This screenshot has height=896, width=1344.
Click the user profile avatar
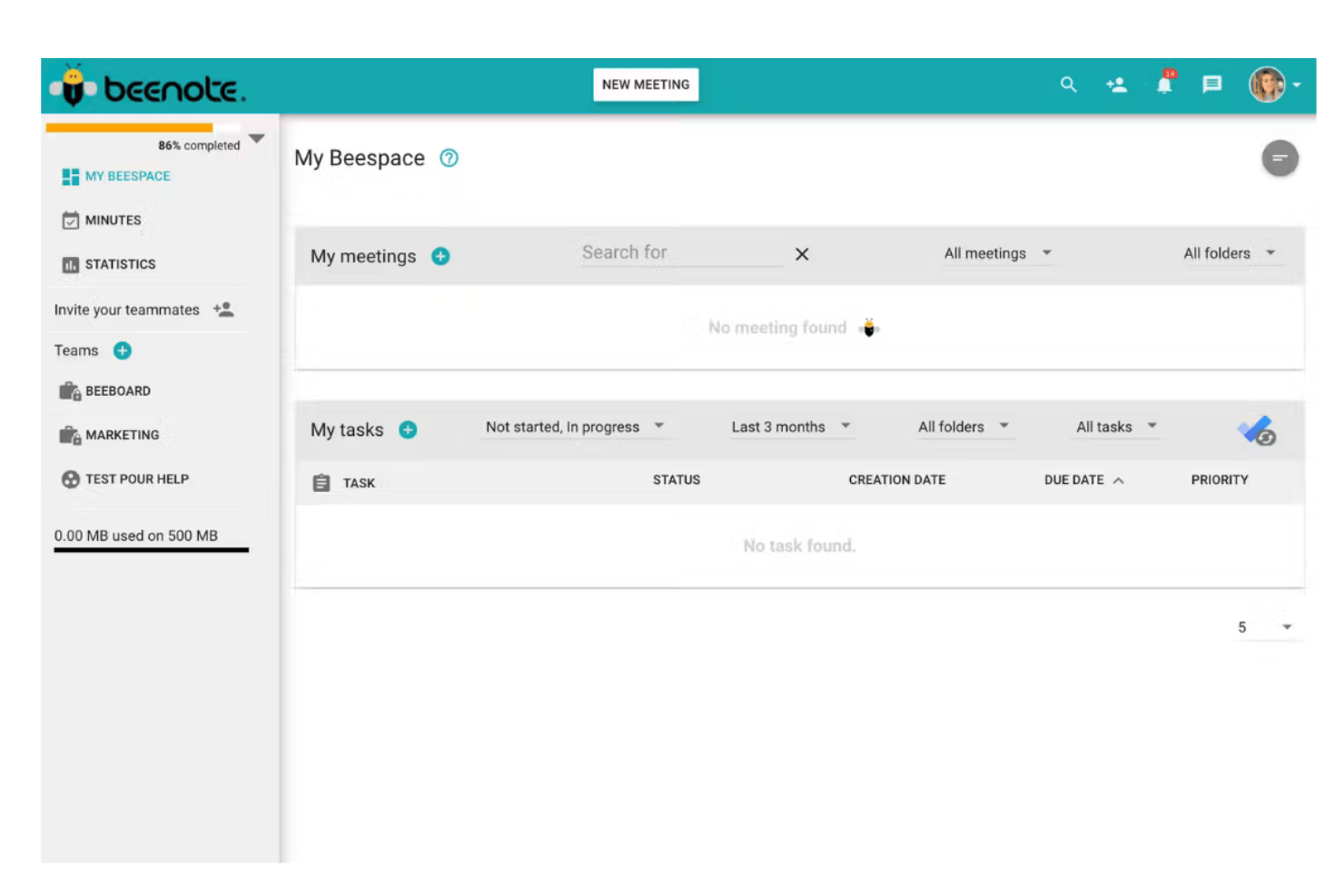[1267, 84]
